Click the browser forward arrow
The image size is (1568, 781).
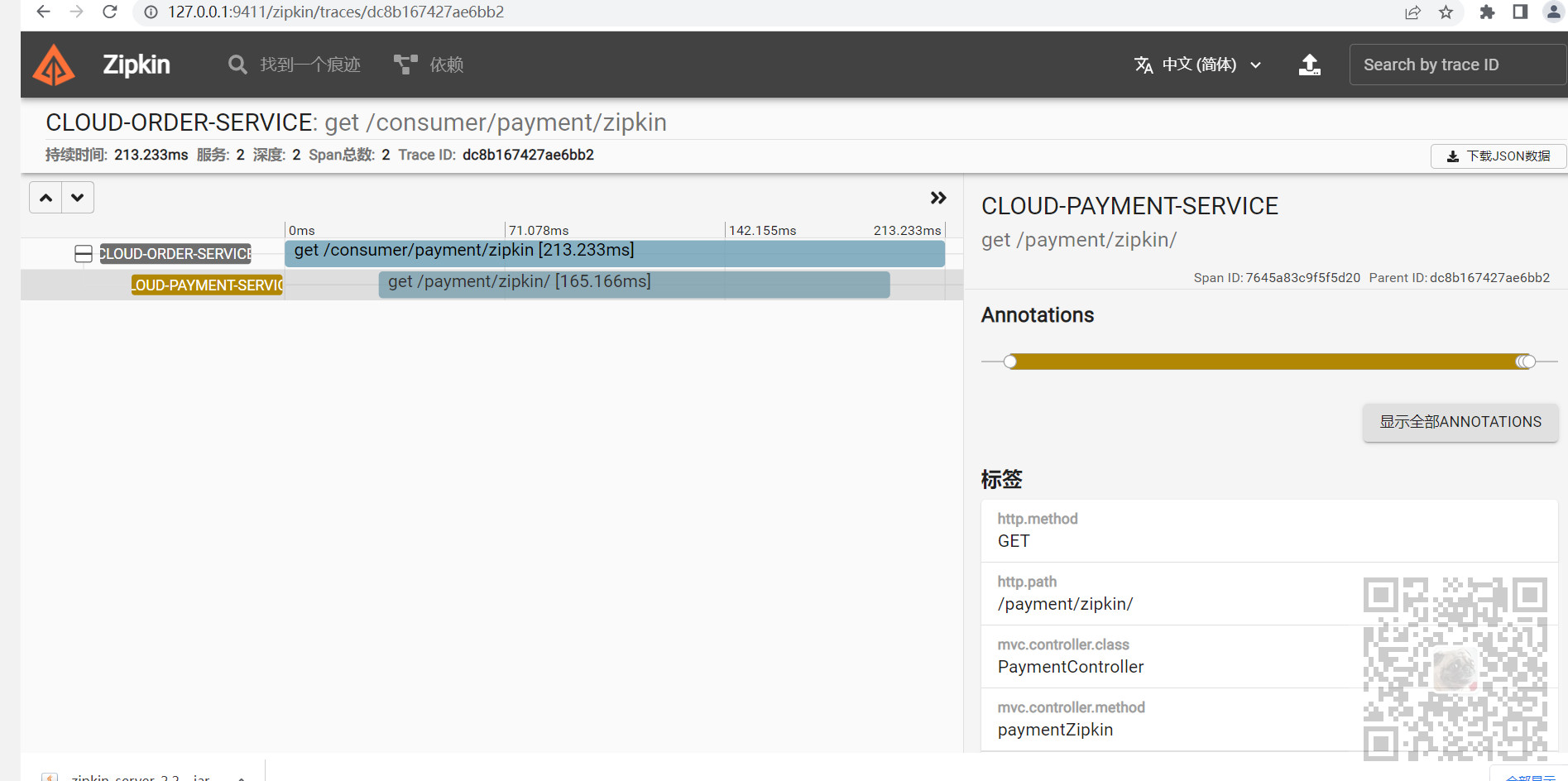(76, 12)
